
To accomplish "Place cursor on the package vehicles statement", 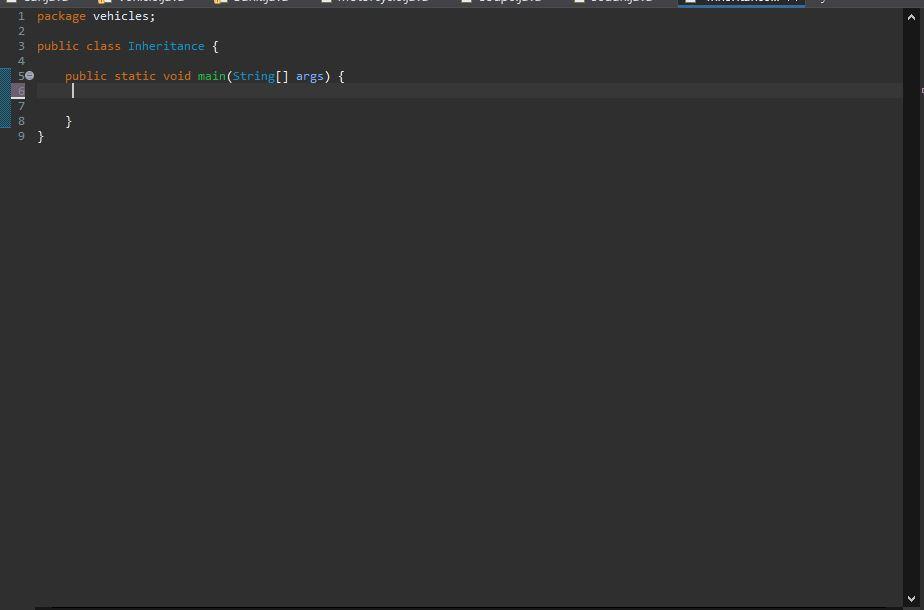I will [95, 15].
